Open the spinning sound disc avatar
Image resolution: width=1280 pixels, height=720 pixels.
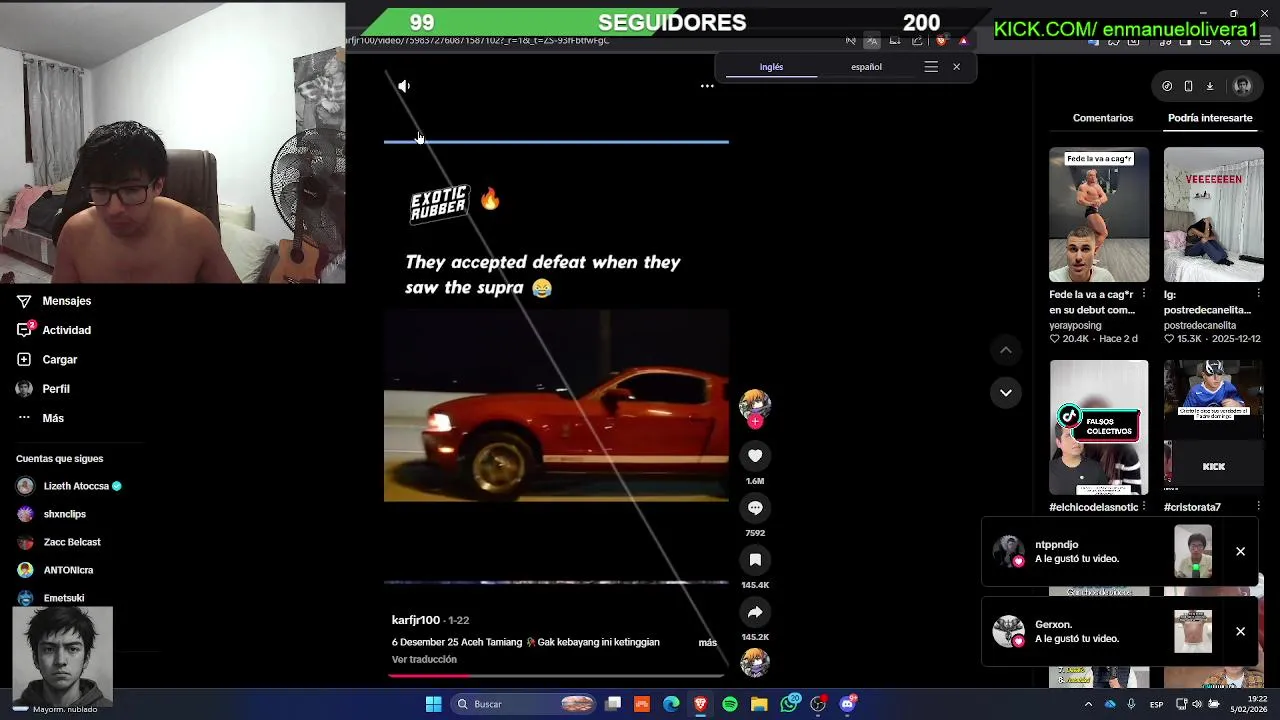[x=755, y=662]
